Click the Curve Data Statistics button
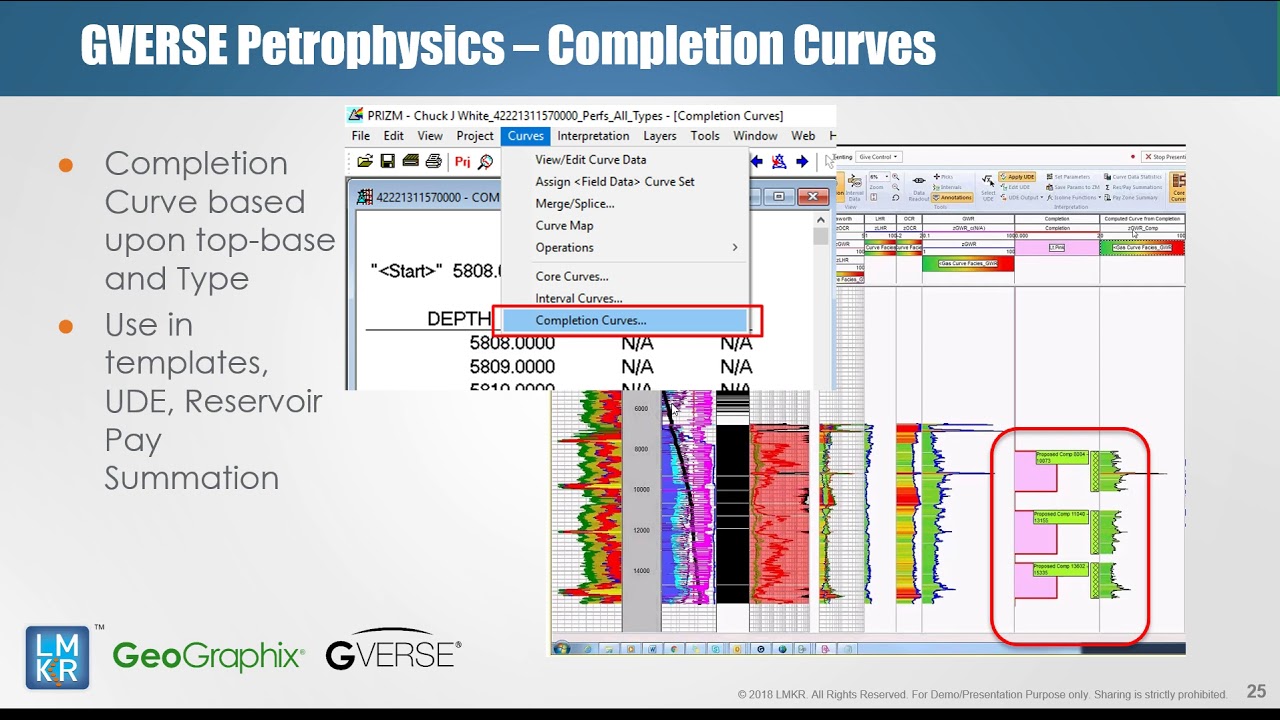1280x720 pixels. coord(1133,177)
